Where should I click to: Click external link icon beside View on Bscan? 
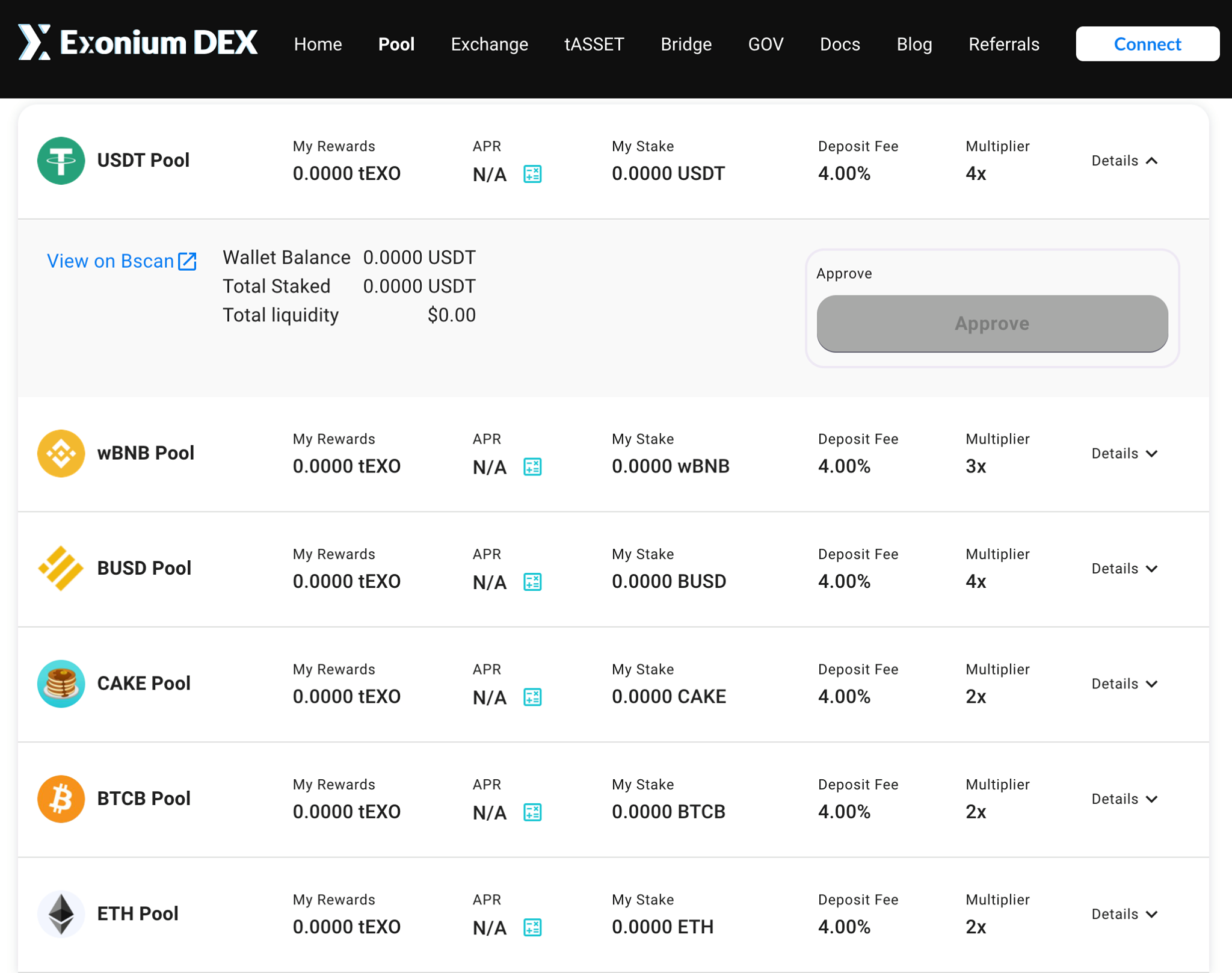click(x=188, y=261)
